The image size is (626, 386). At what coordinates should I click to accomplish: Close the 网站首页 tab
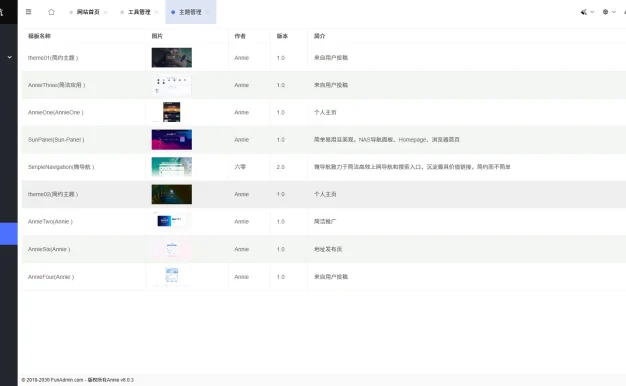click(x=105, y=12)
